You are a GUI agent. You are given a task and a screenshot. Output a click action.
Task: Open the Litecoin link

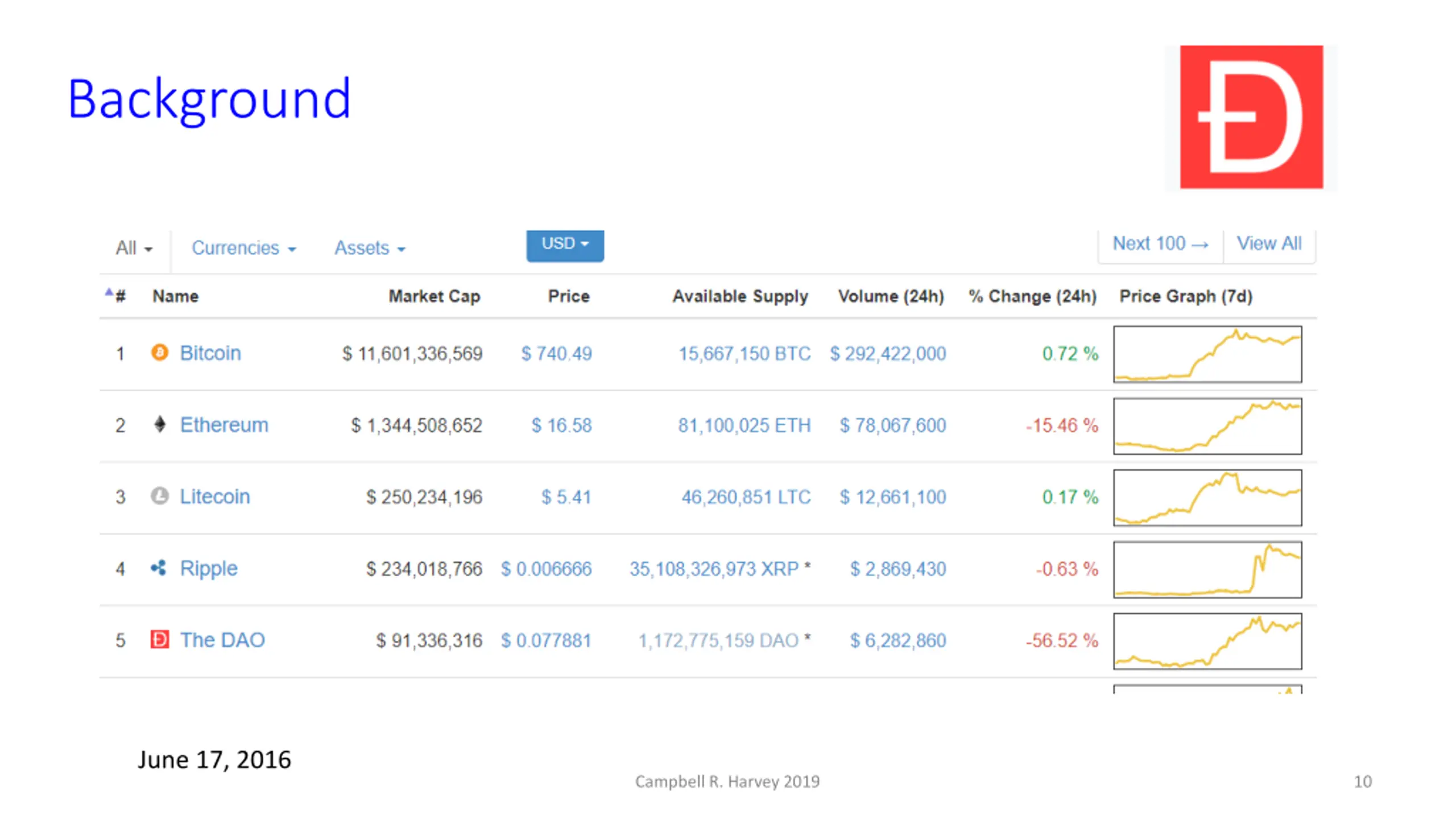tap(215, 497)
